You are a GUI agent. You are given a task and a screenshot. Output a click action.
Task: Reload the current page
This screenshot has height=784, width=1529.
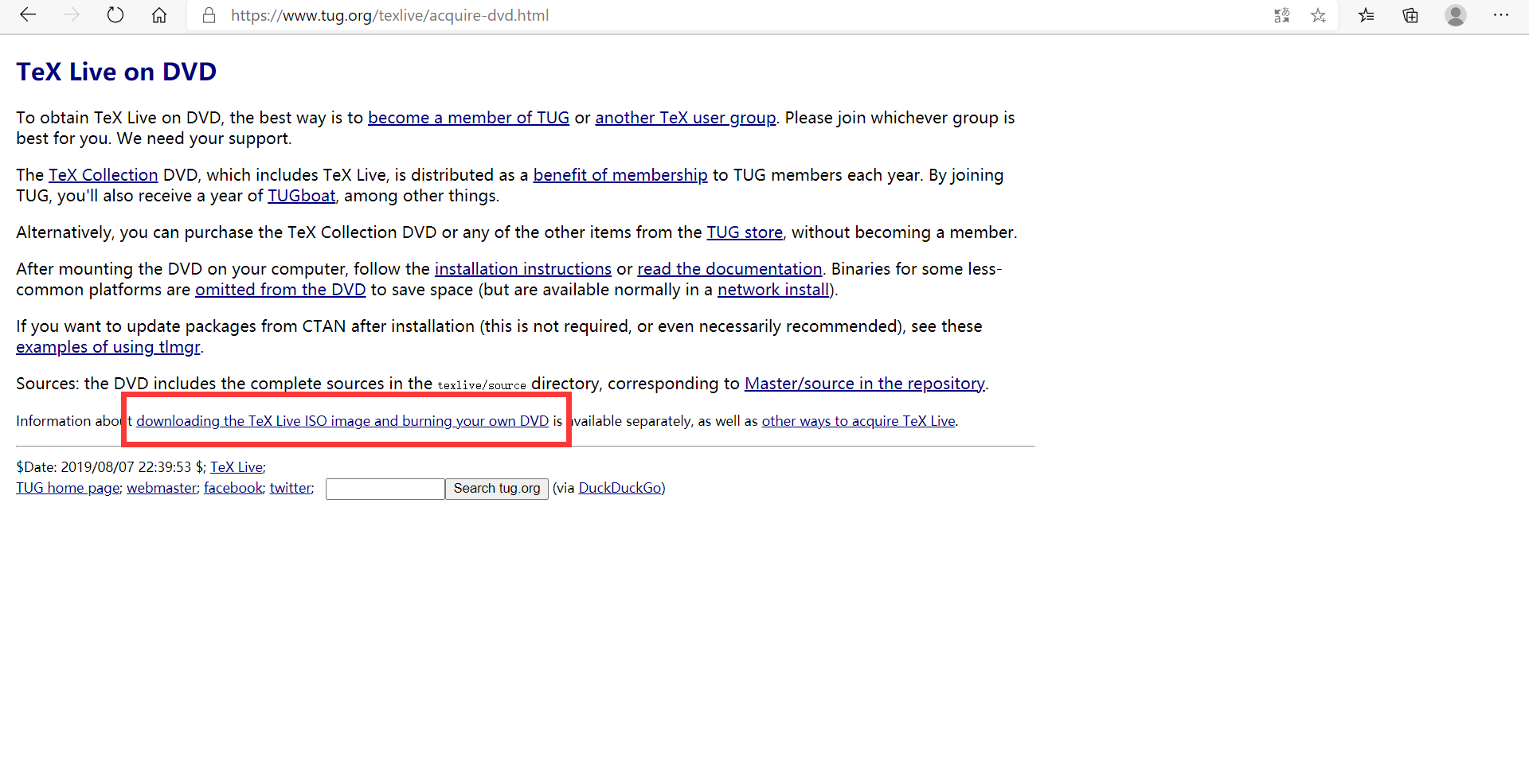115,15
